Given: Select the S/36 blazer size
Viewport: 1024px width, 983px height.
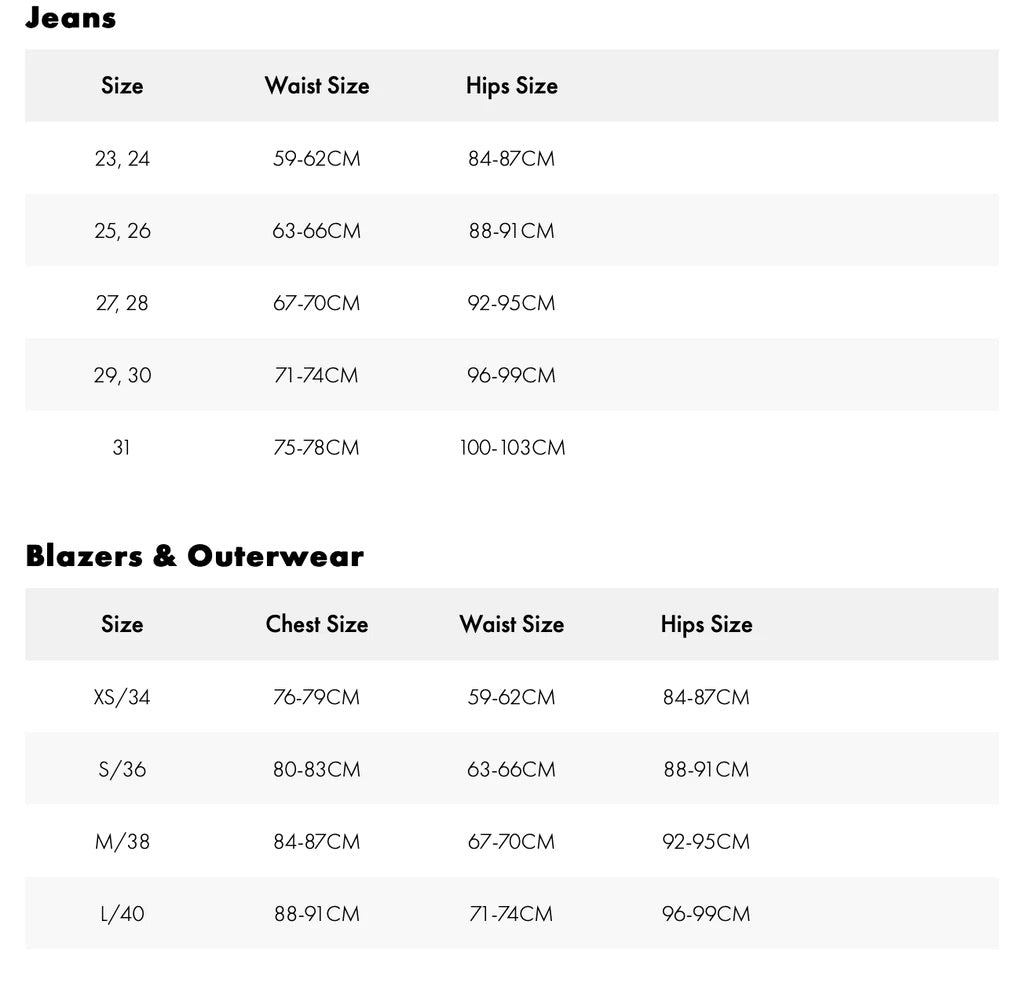Looking at the screenshot, I should (x=122, y=769).
